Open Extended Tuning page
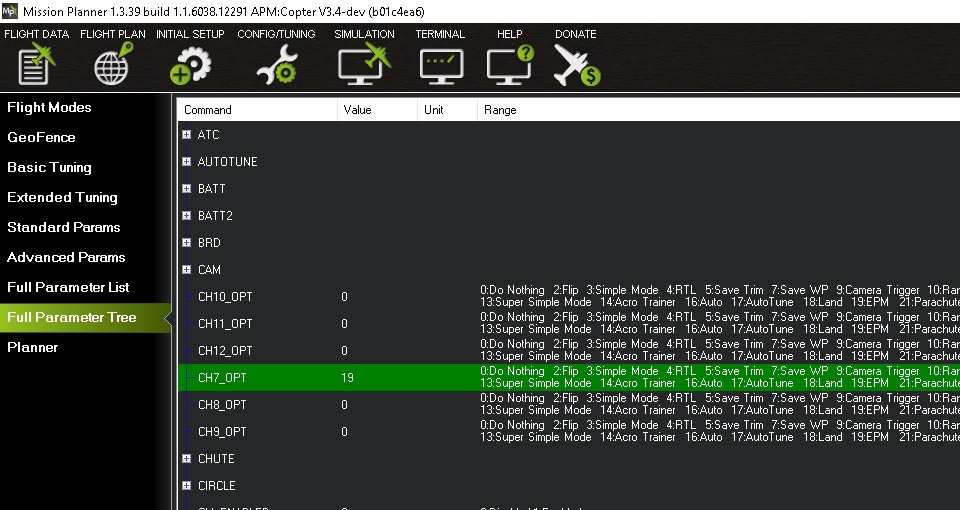 (62, 197)
